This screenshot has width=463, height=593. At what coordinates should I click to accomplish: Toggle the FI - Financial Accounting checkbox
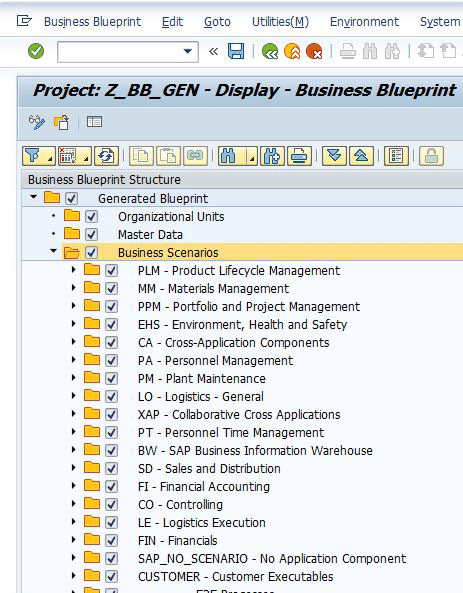click(x=111, y=486)
